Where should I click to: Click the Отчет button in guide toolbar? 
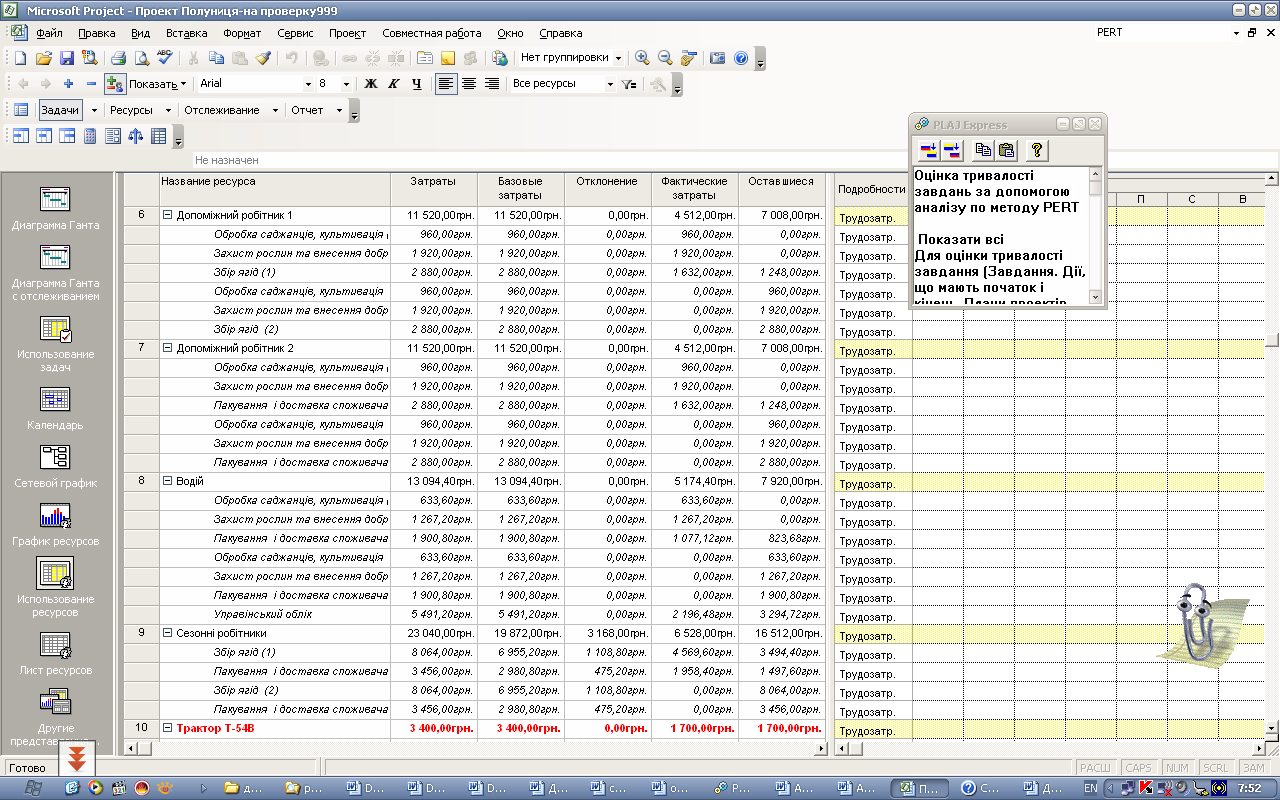coord(307,110)
